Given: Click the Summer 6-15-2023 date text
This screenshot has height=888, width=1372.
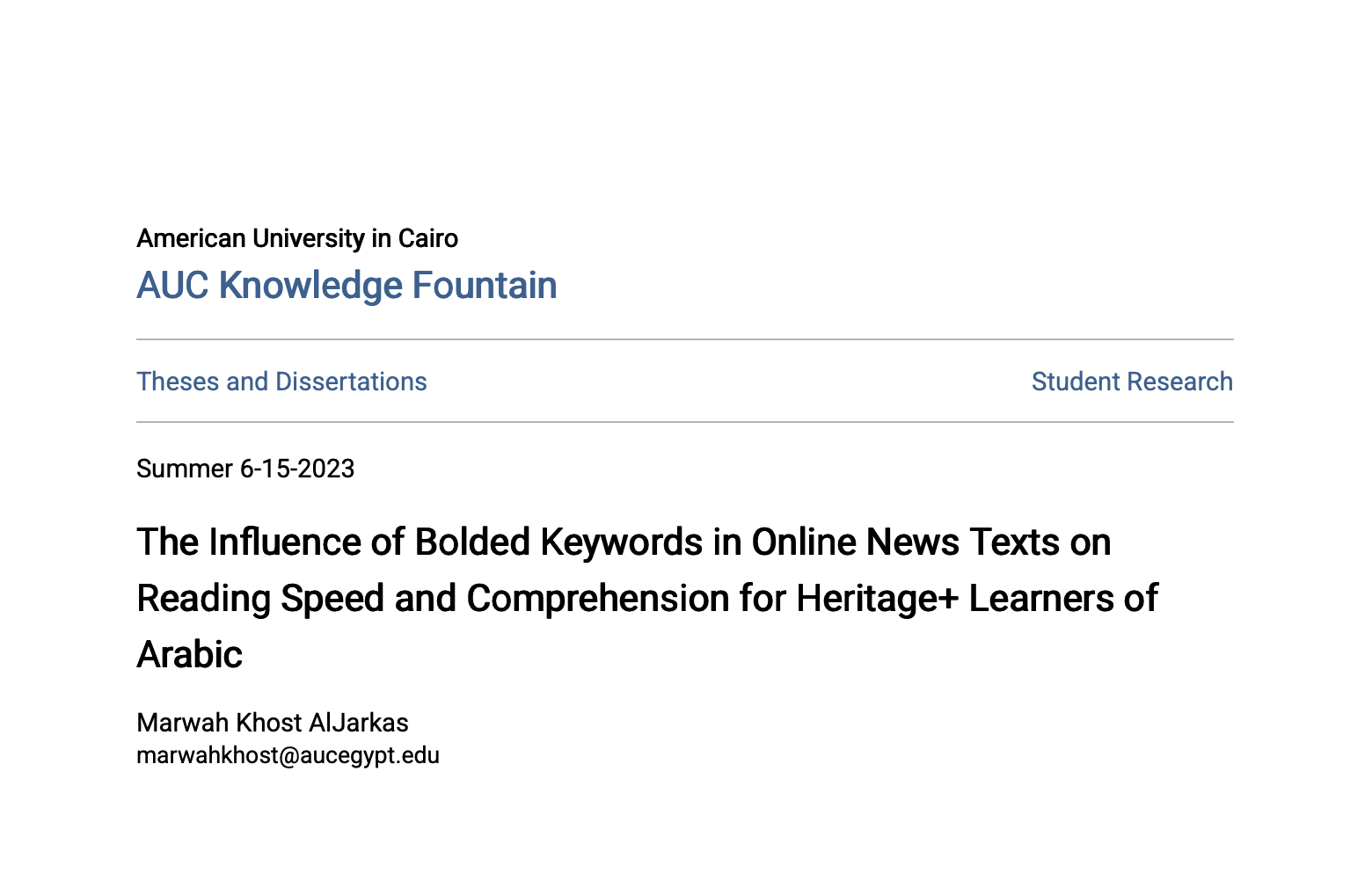Looking at the screenshot, I should pyautogui.click(x=245, y=469).
